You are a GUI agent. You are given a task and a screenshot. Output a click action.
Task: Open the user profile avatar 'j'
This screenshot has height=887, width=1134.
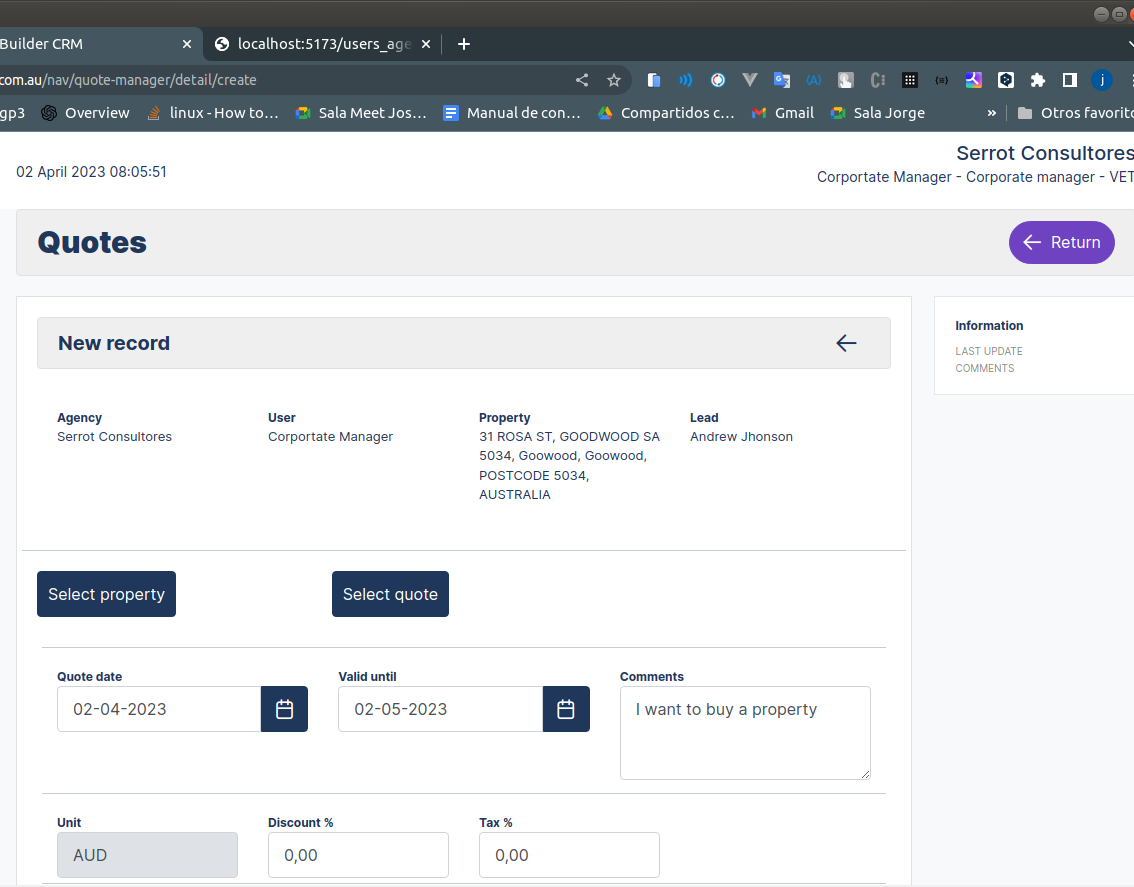click(1102, 80)
